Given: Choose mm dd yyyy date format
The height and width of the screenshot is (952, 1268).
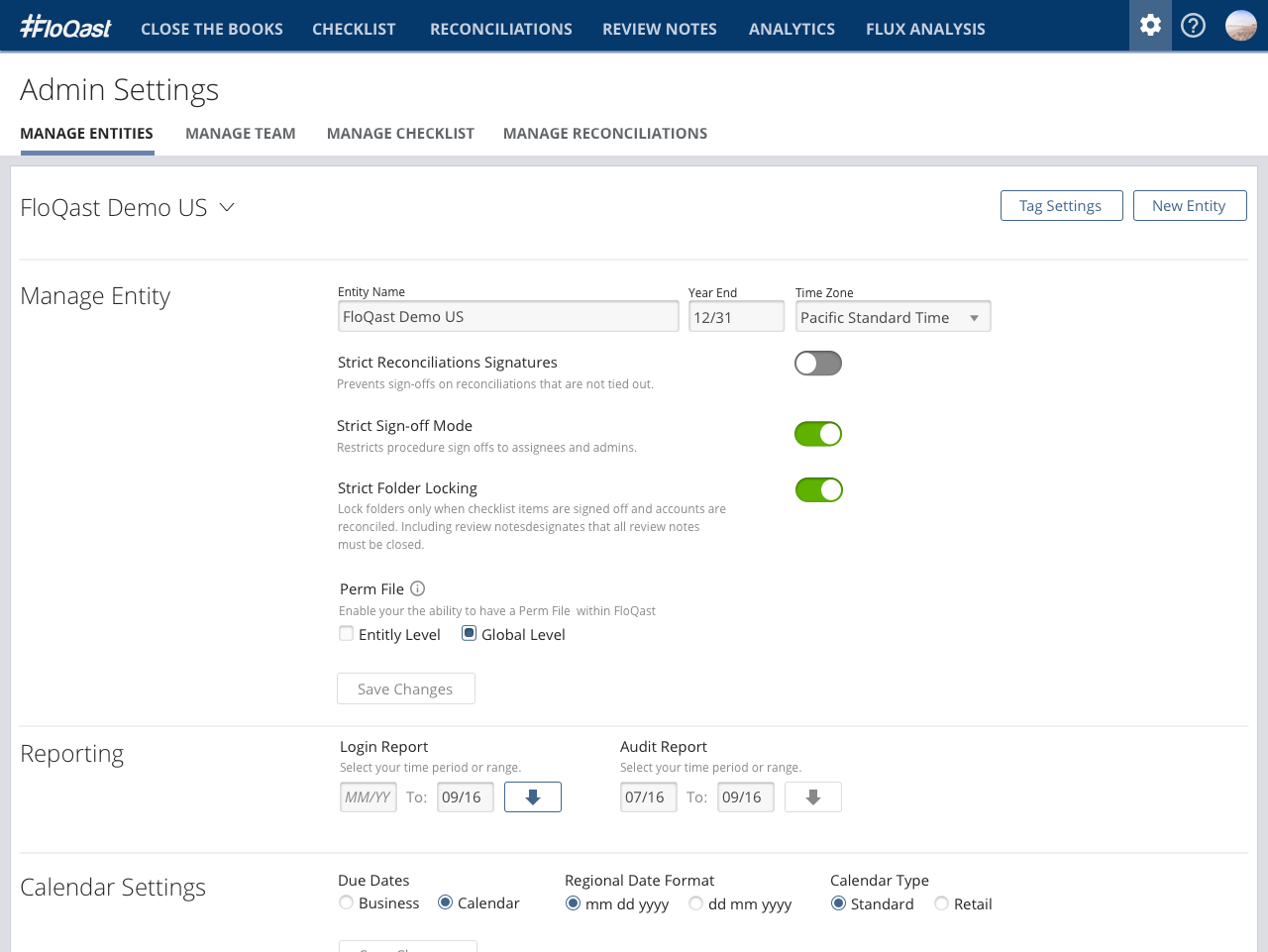Looking at the screenshot, I should point(573,903).
